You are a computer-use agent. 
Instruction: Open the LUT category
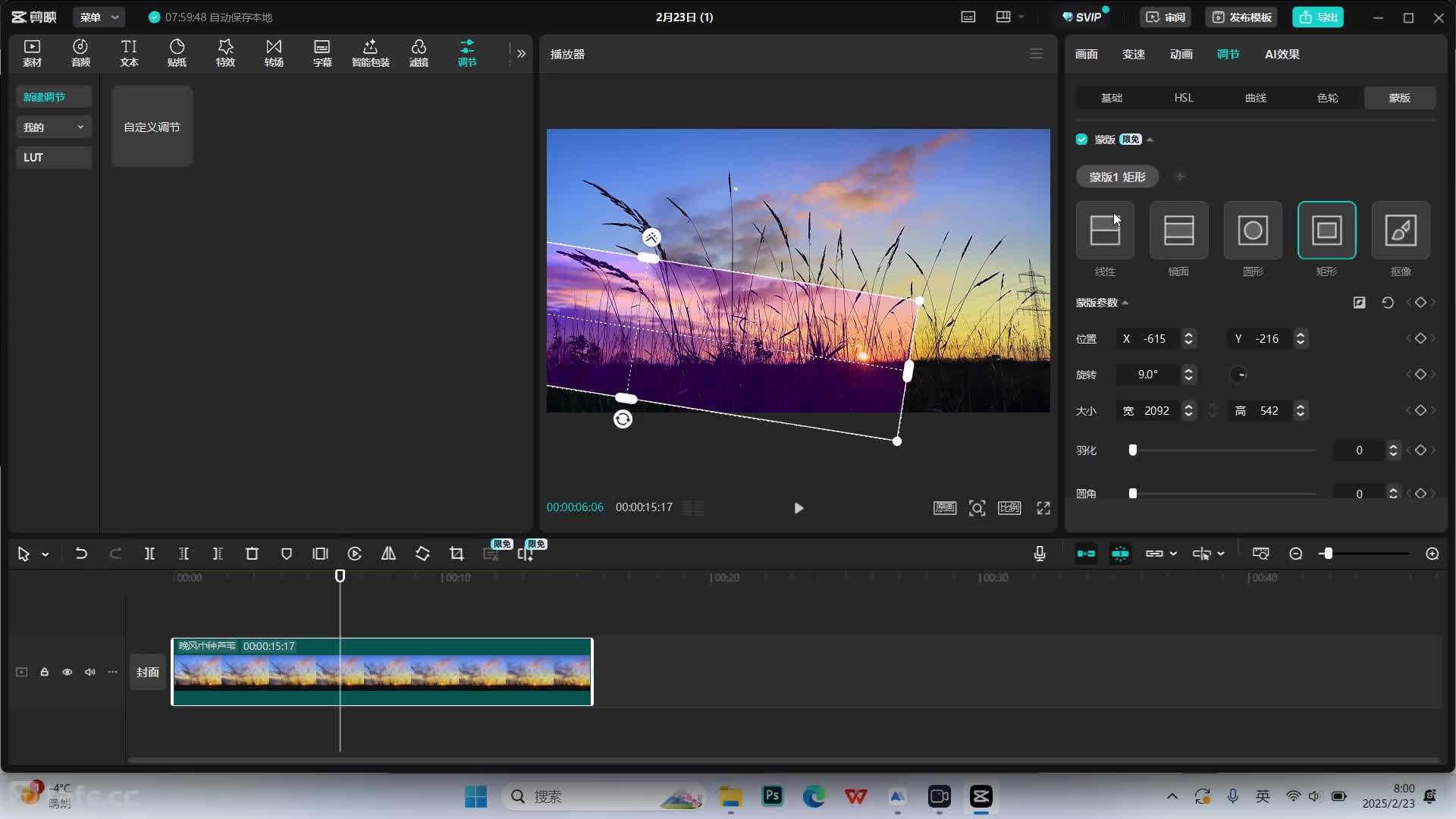coord(53,157)
